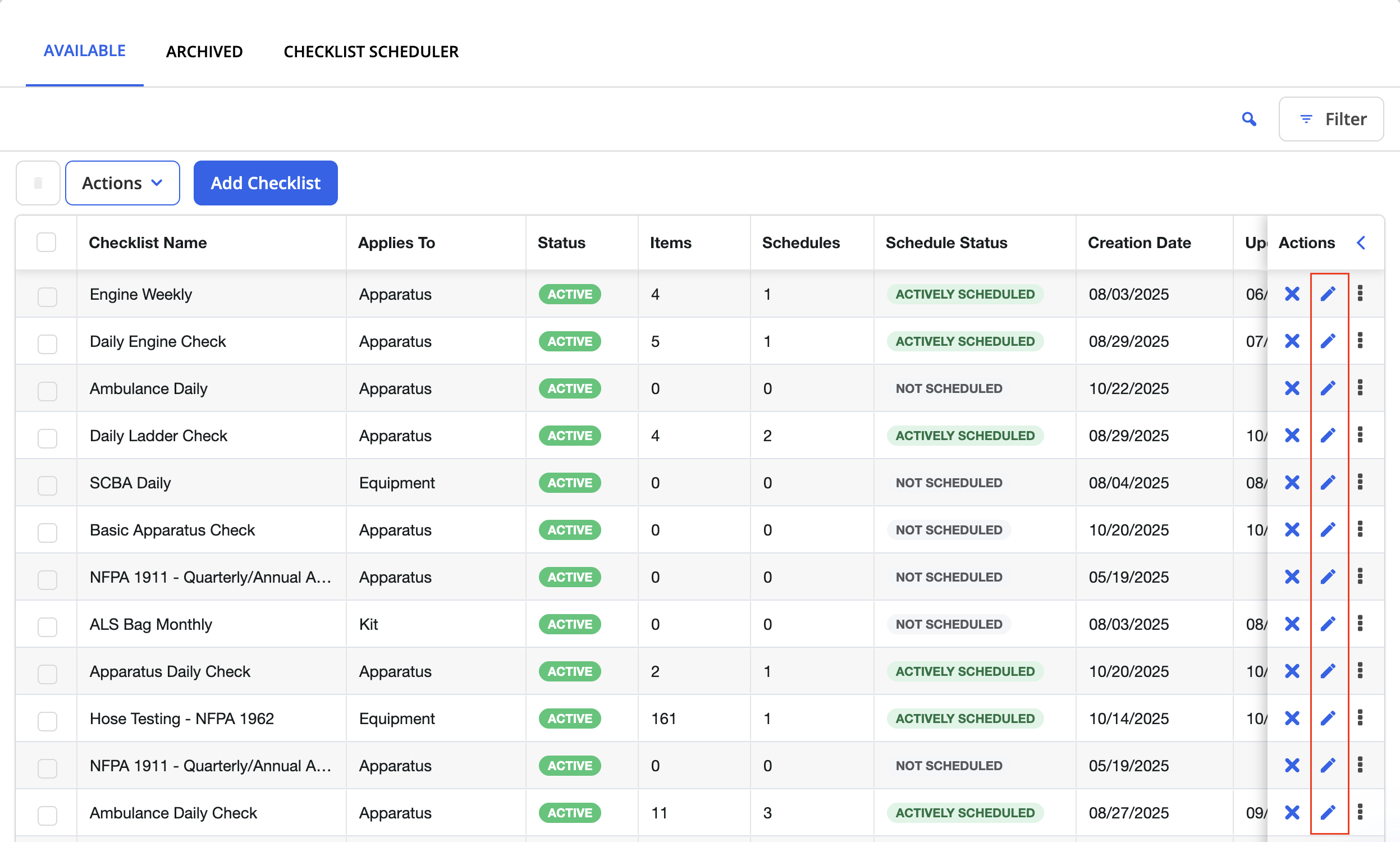Open three-dot menu for Apparatus Daily Check
1400x842 pixels.
pyautogui.click(x=1360, y=671)
